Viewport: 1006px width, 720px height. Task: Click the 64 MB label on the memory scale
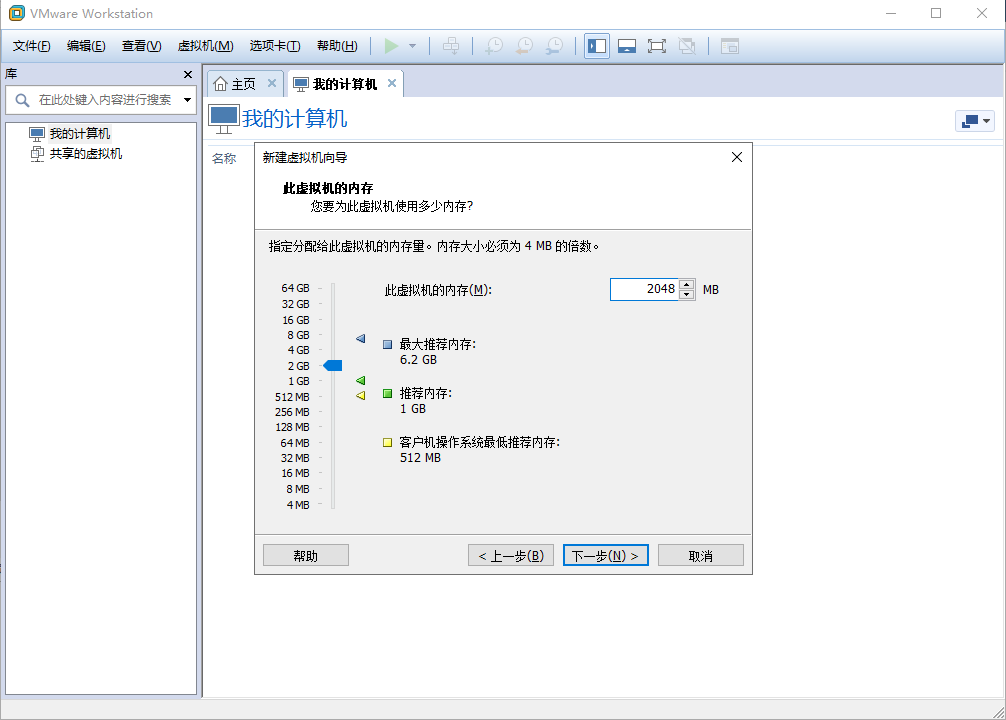click(294, 443)
